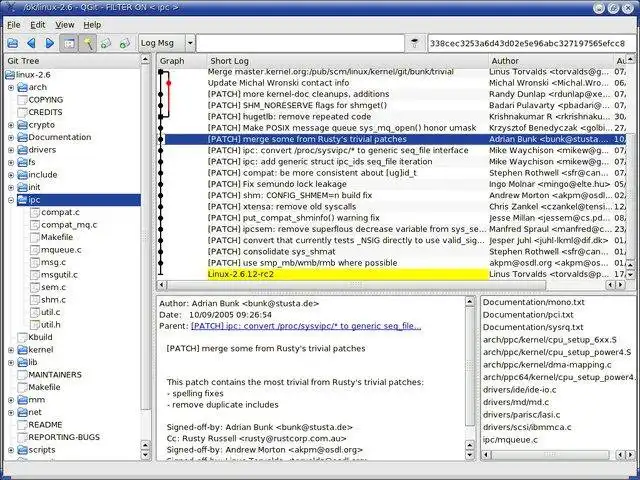Toggle the tree view toolbar button
640x480 pixels.
pos(68,43)
